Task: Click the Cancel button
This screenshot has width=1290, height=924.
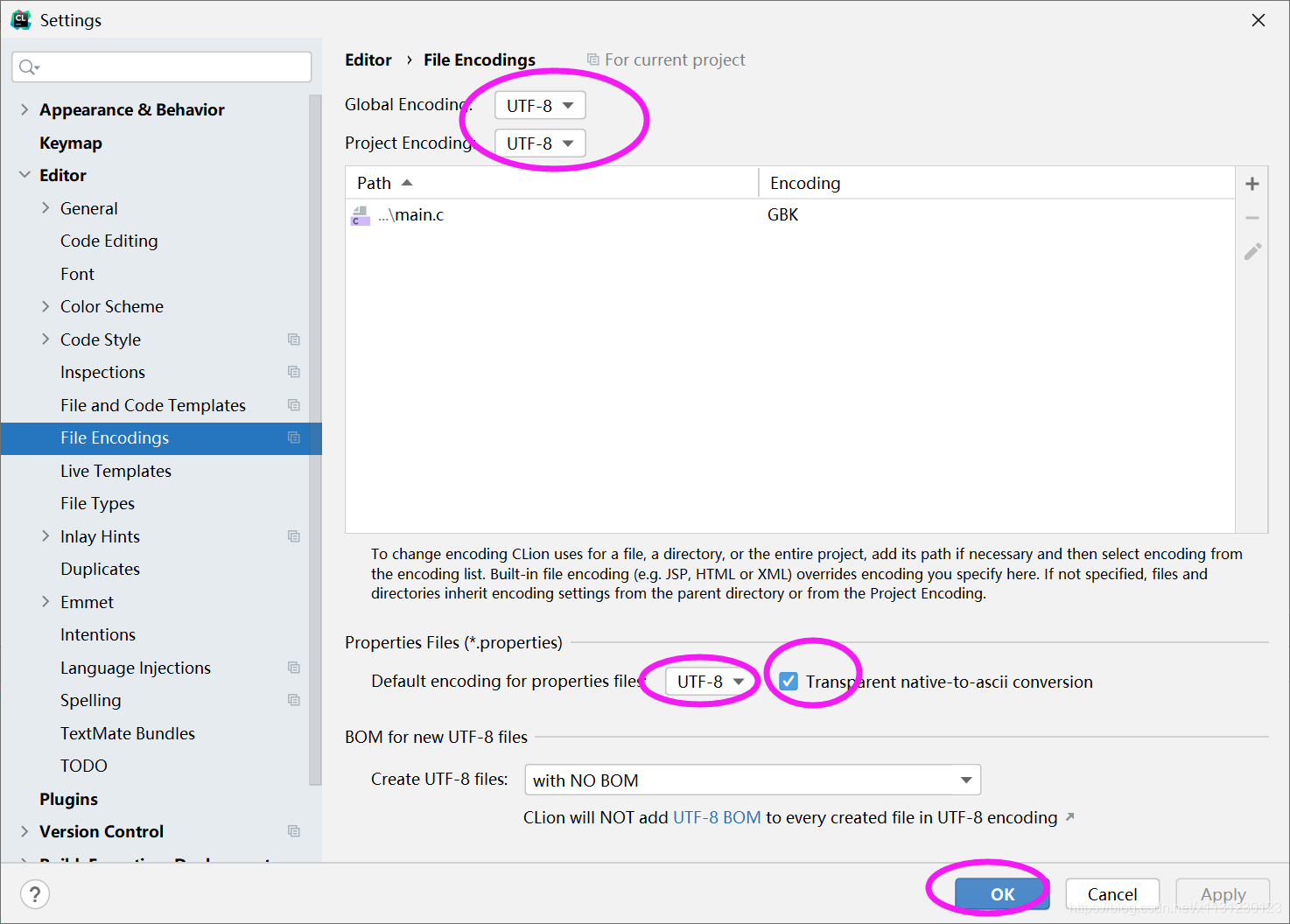Action: pos(1112,894)
